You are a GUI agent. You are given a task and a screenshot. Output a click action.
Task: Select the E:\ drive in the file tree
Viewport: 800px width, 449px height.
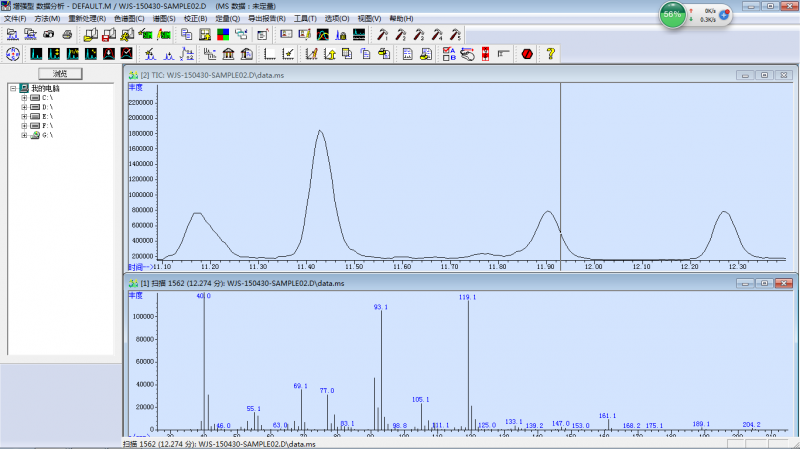pyautogui.click(x=45, y=116)
